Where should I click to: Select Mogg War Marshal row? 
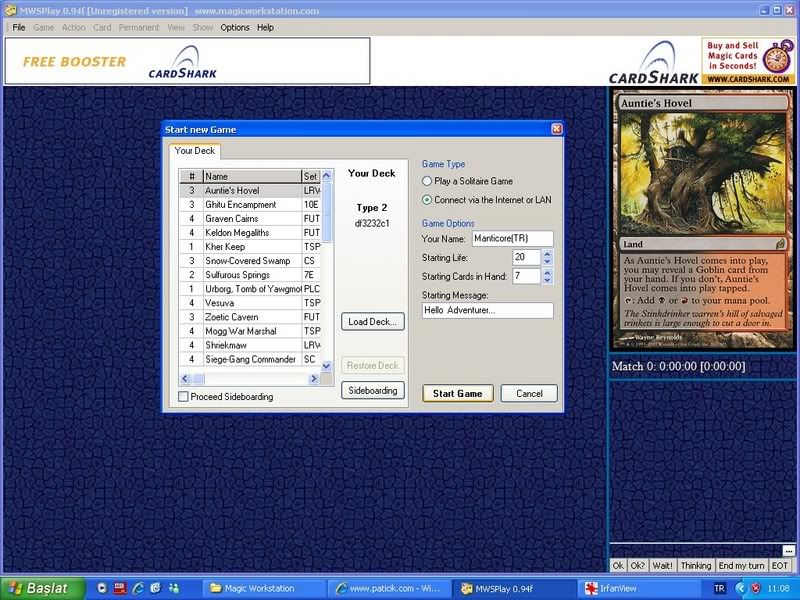250,331
